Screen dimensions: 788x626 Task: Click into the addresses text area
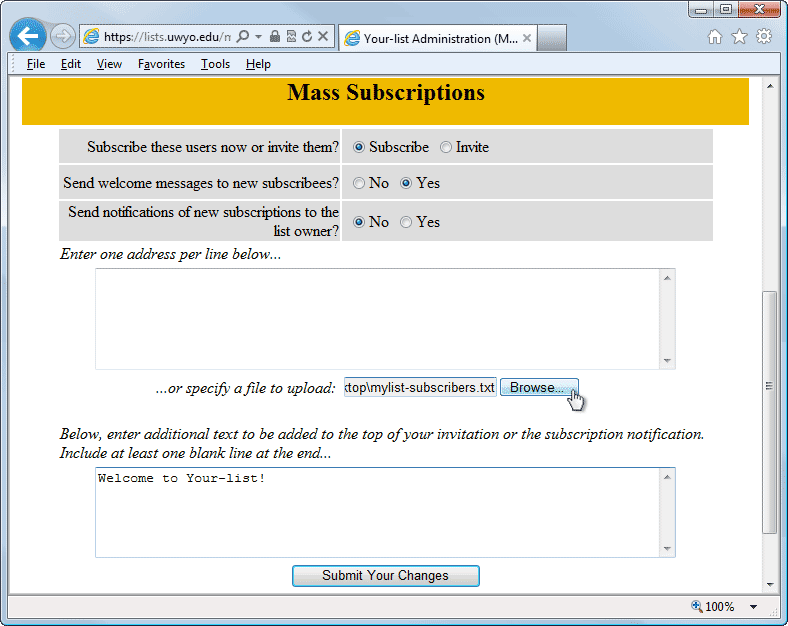point(377,319)
